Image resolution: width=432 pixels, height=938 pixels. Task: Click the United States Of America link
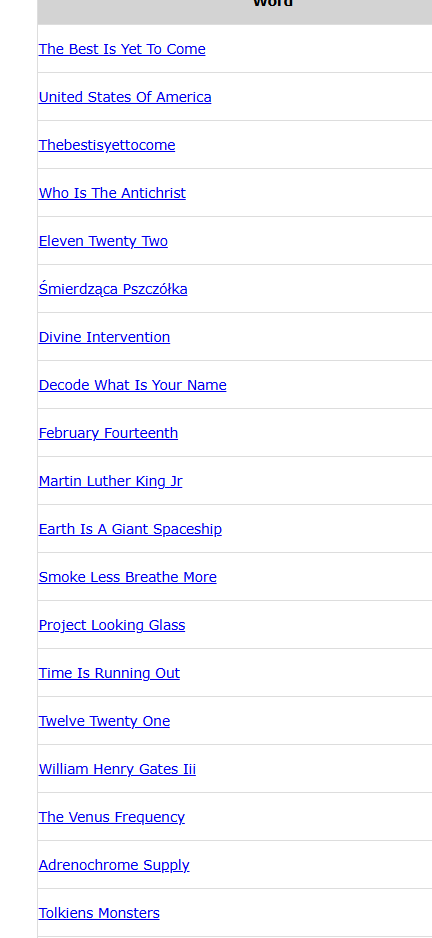tap(125, 97)
